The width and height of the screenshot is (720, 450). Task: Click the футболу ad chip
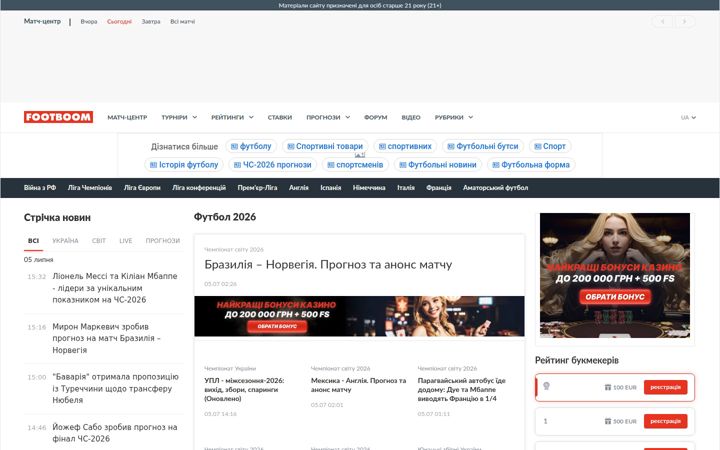251,146
